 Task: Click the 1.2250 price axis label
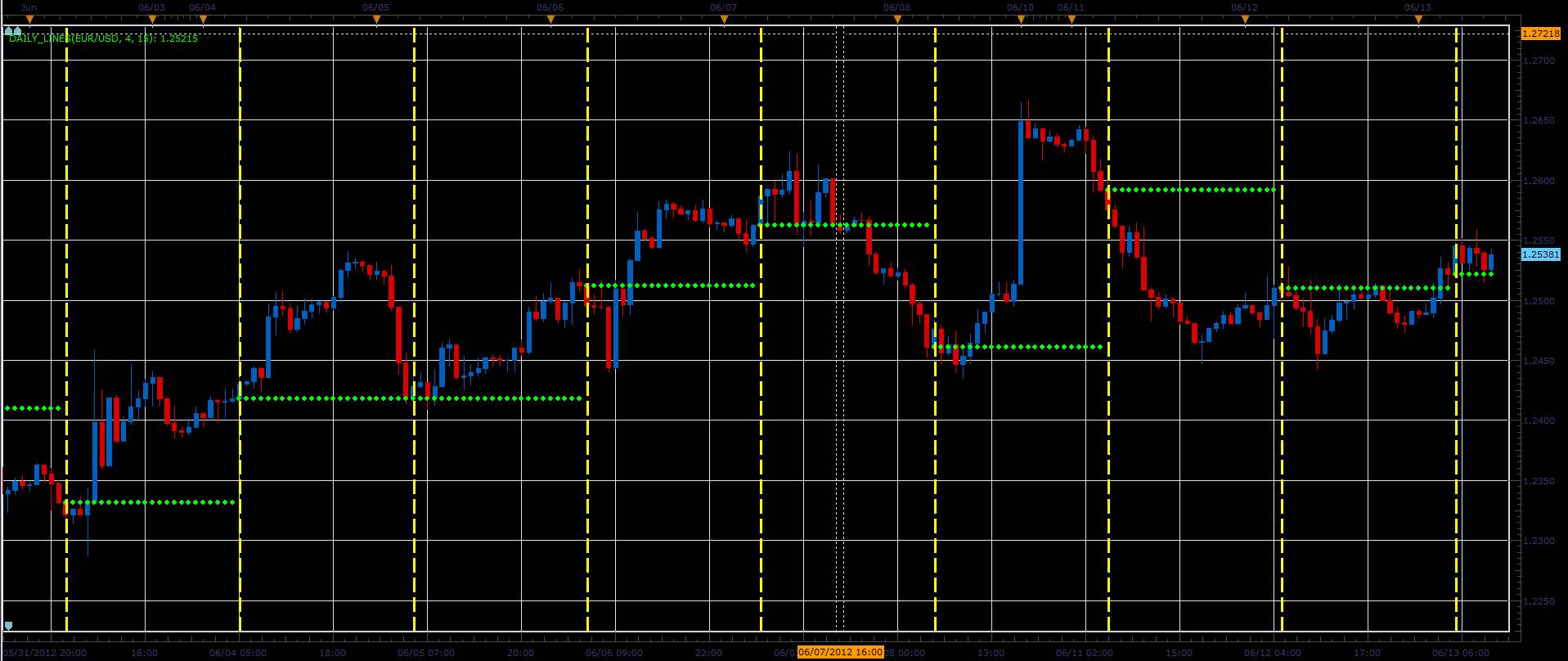pyautogui.click(x=1539, y=601)
